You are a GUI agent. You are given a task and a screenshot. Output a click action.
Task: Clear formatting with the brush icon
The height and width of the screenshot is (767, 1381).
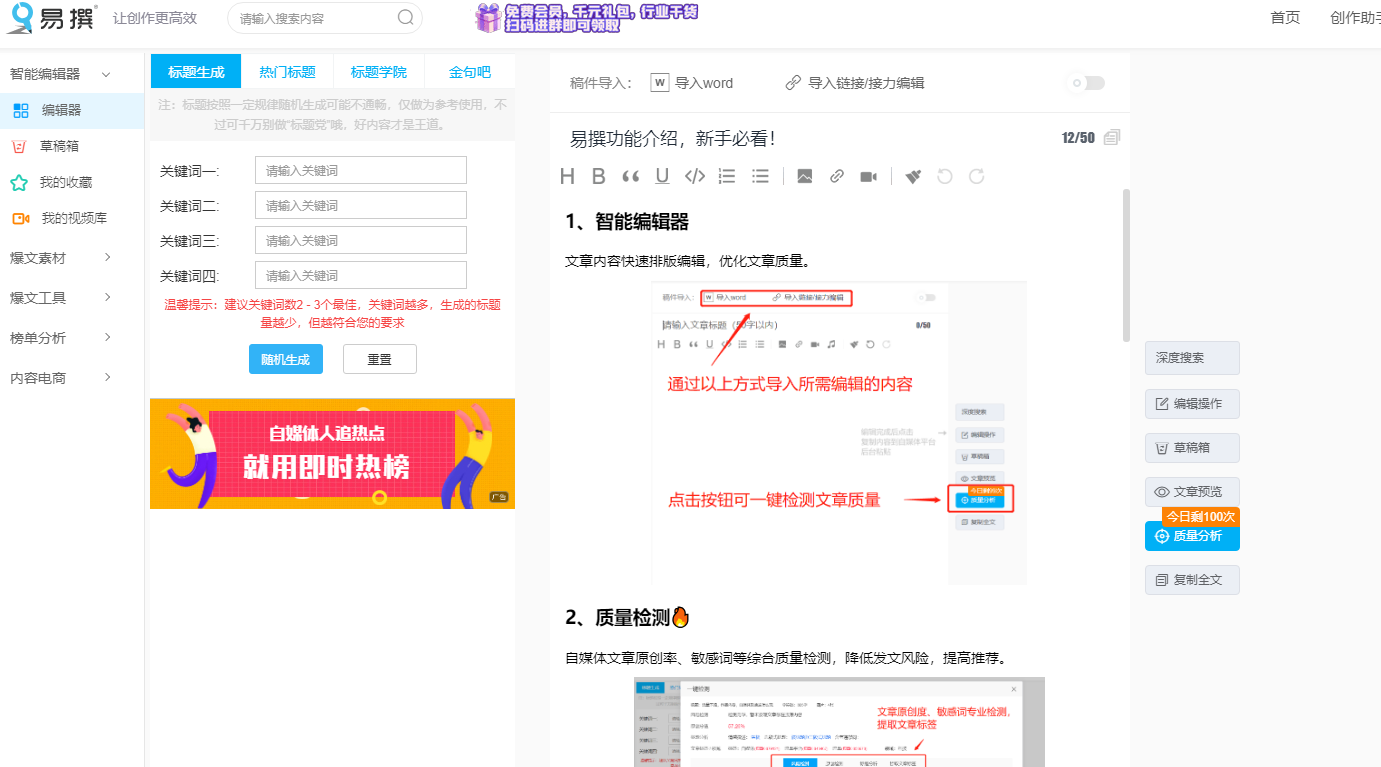912,176
